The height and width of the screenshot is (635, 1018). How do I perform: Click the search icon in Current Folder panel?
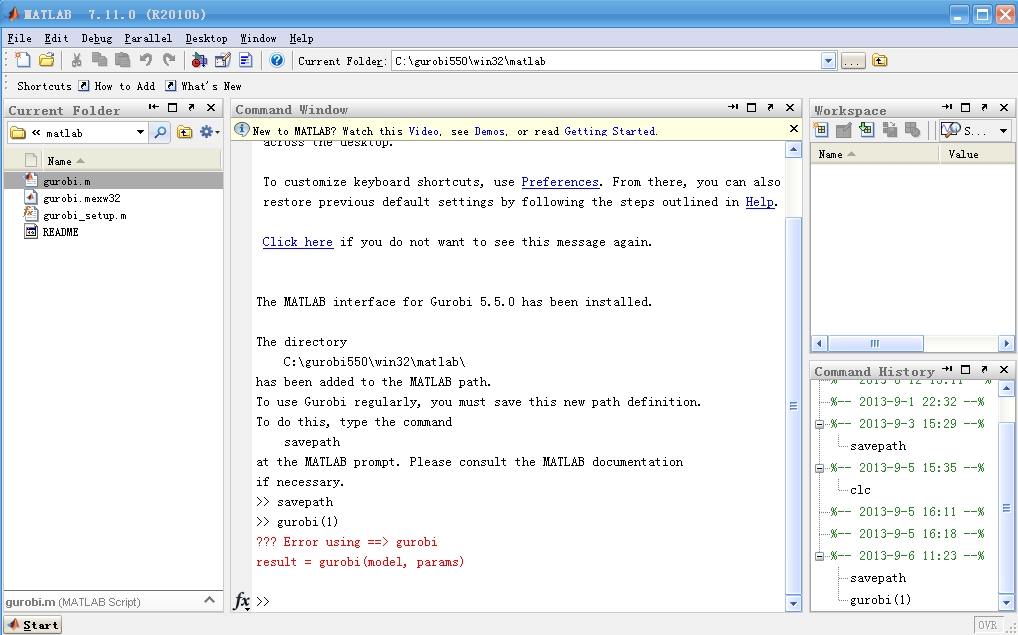point(160,132)
